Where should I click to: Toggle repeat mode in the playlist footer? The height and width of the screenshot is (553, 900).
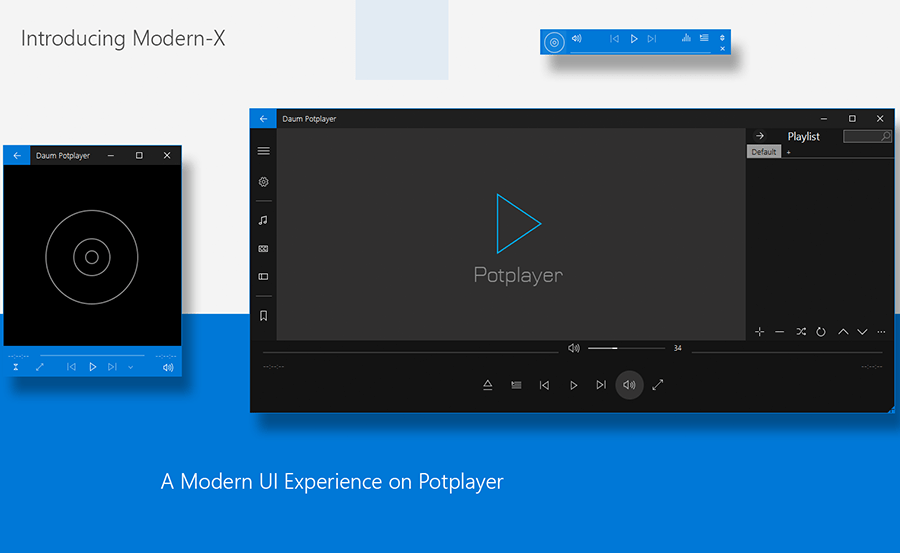point(821,332)
